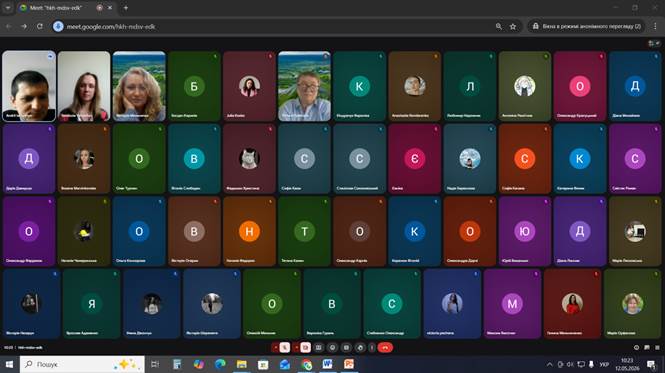Select the participant tile with letter Є
This screenshot has width=665, height=373.
click(414, 159)
